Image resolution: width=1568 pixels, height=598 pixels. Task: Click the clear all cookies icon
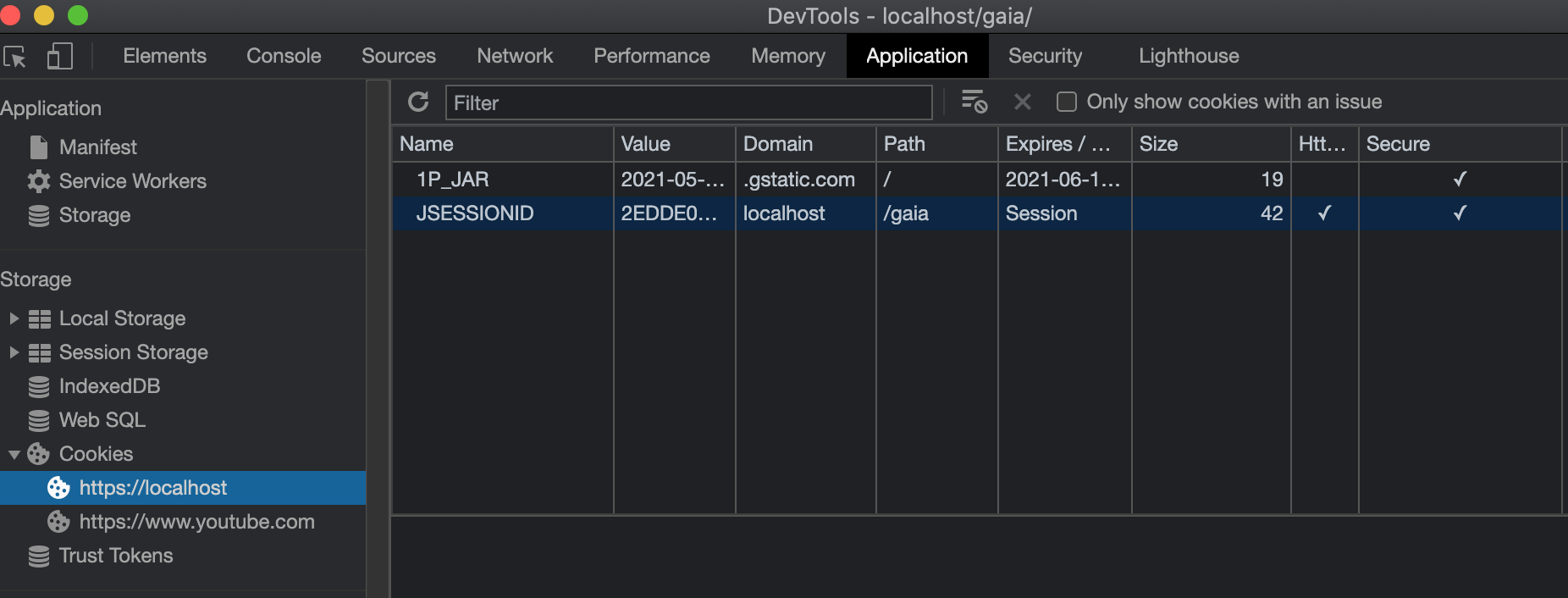tap(974, 102)
